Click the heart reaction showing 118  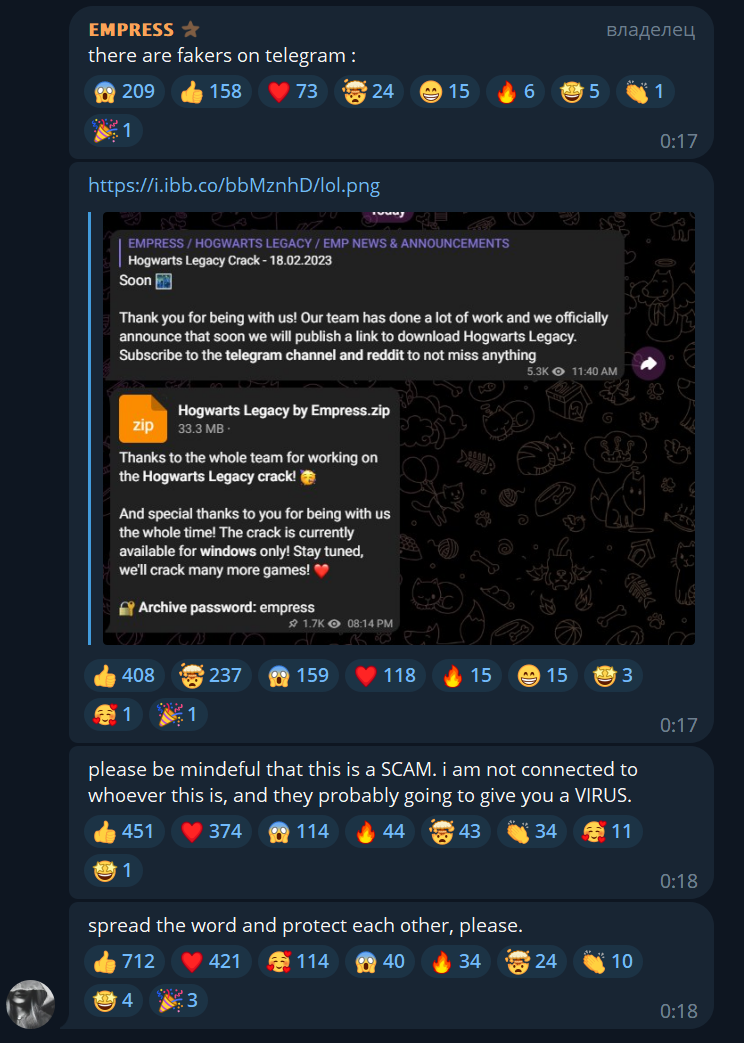pos(385,675)
